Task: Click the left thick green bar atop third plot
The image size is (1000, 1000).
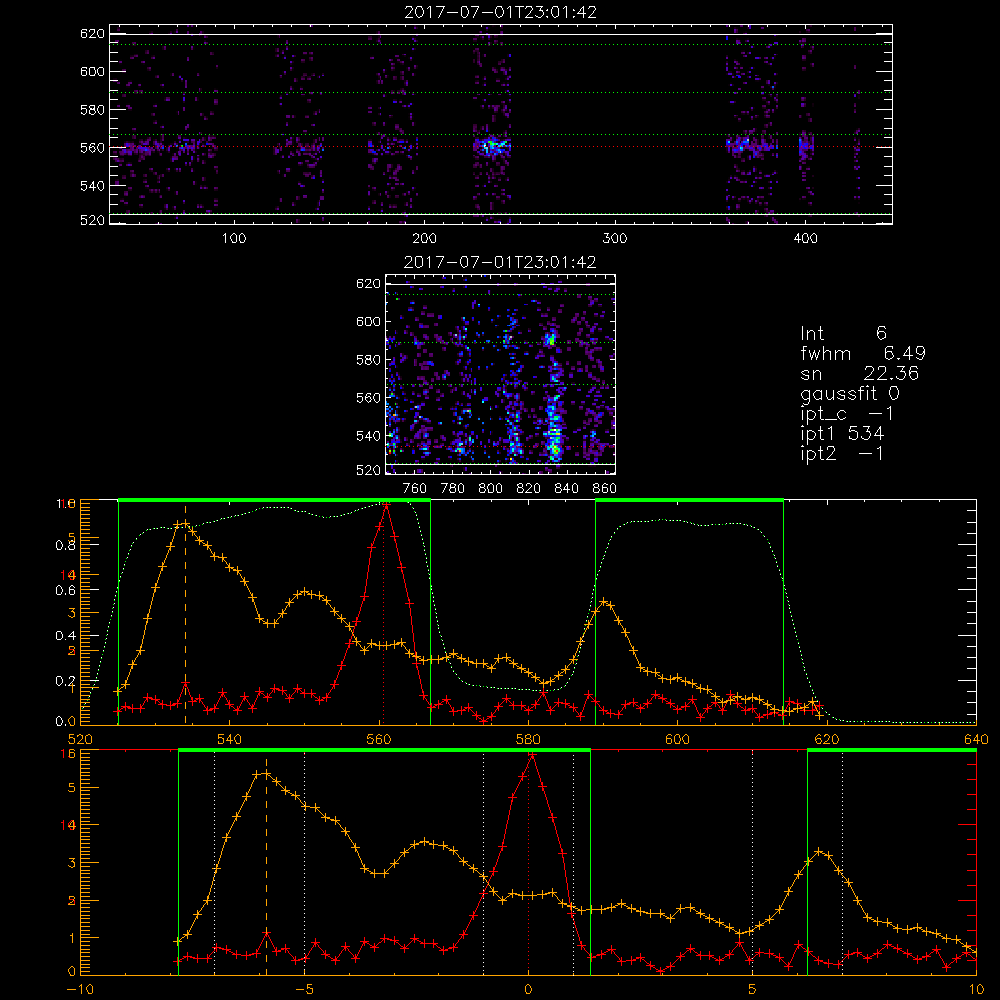Action: [274, 500]
